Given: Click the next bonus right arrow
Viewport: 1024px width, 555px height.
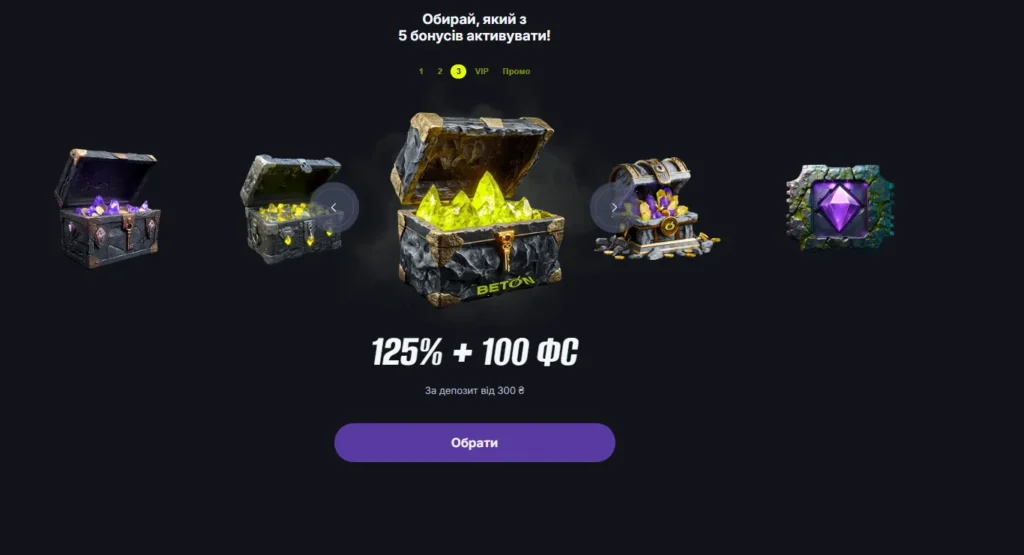Looking at the screenshot, I should point(613,207).
